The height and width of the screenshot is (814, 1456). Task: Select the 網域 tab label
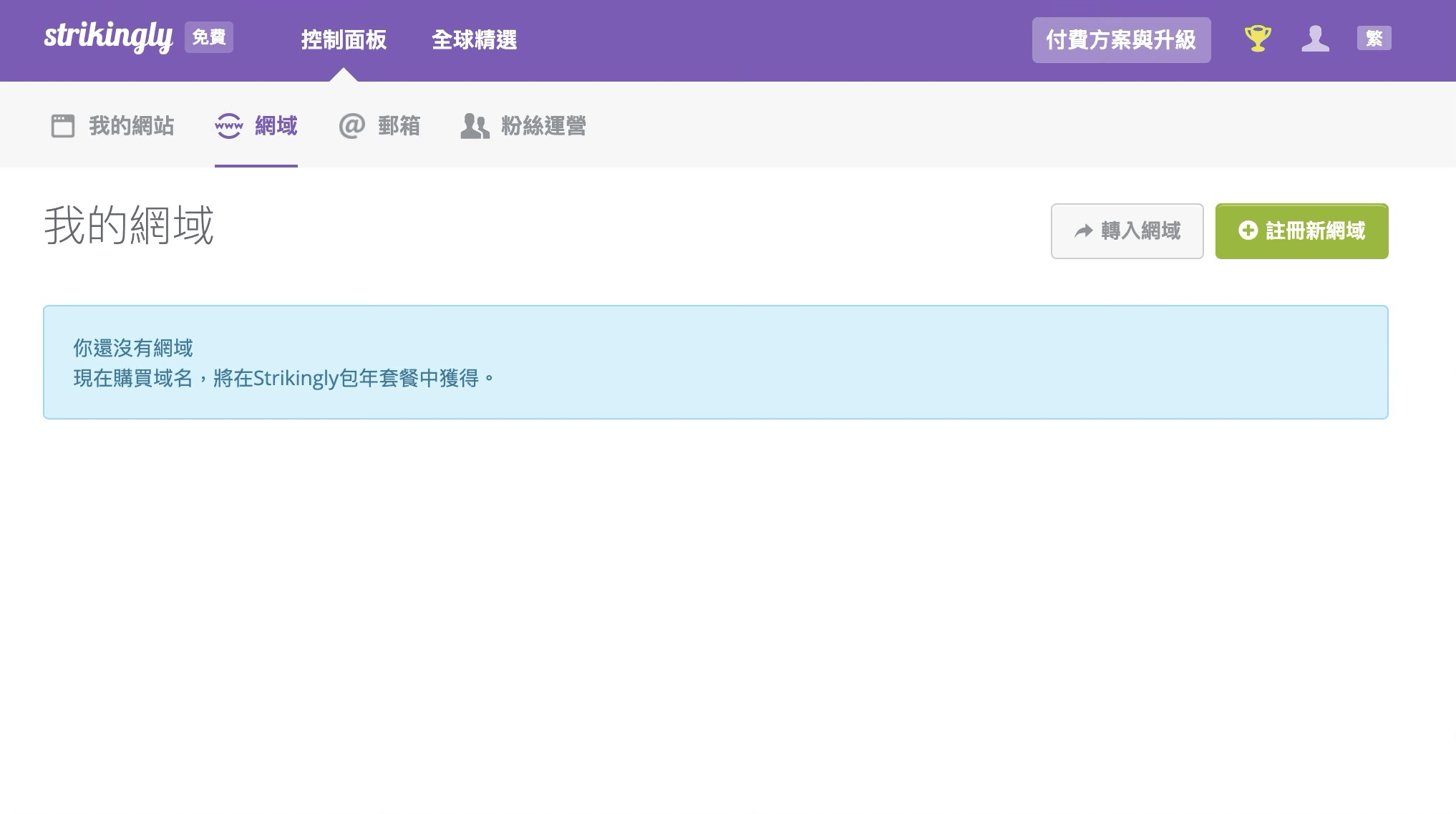click(276, 126)
